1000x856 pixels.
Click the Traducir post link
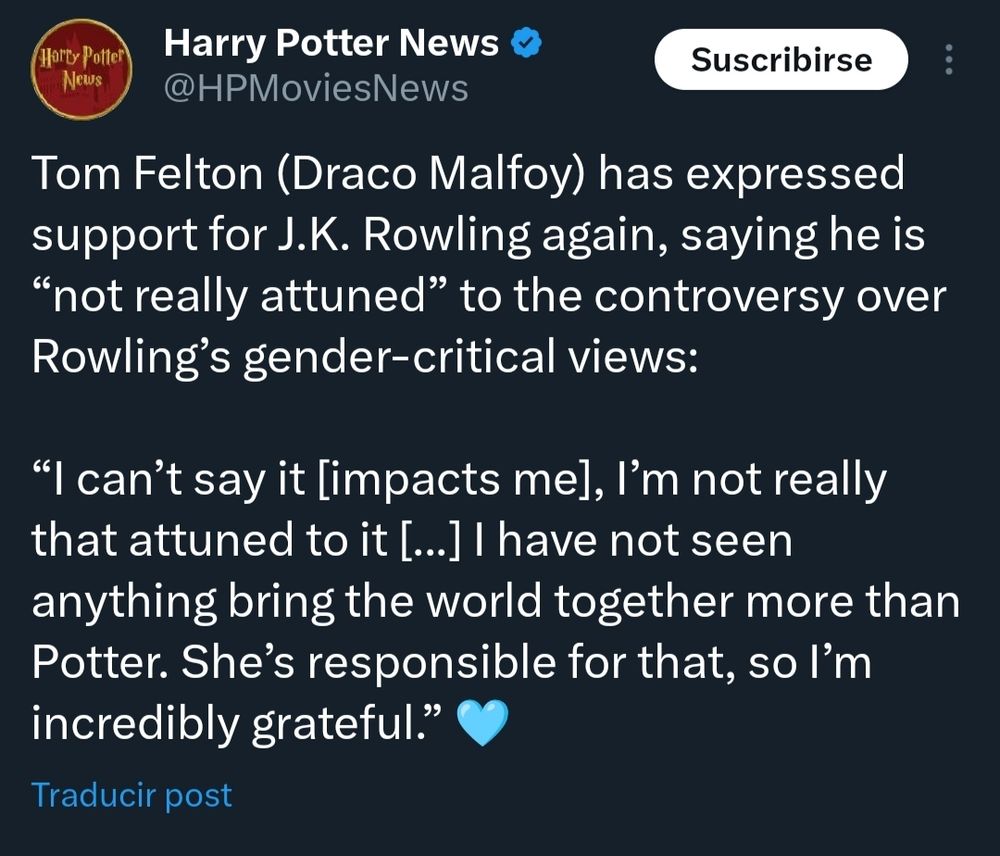(131, 795)
